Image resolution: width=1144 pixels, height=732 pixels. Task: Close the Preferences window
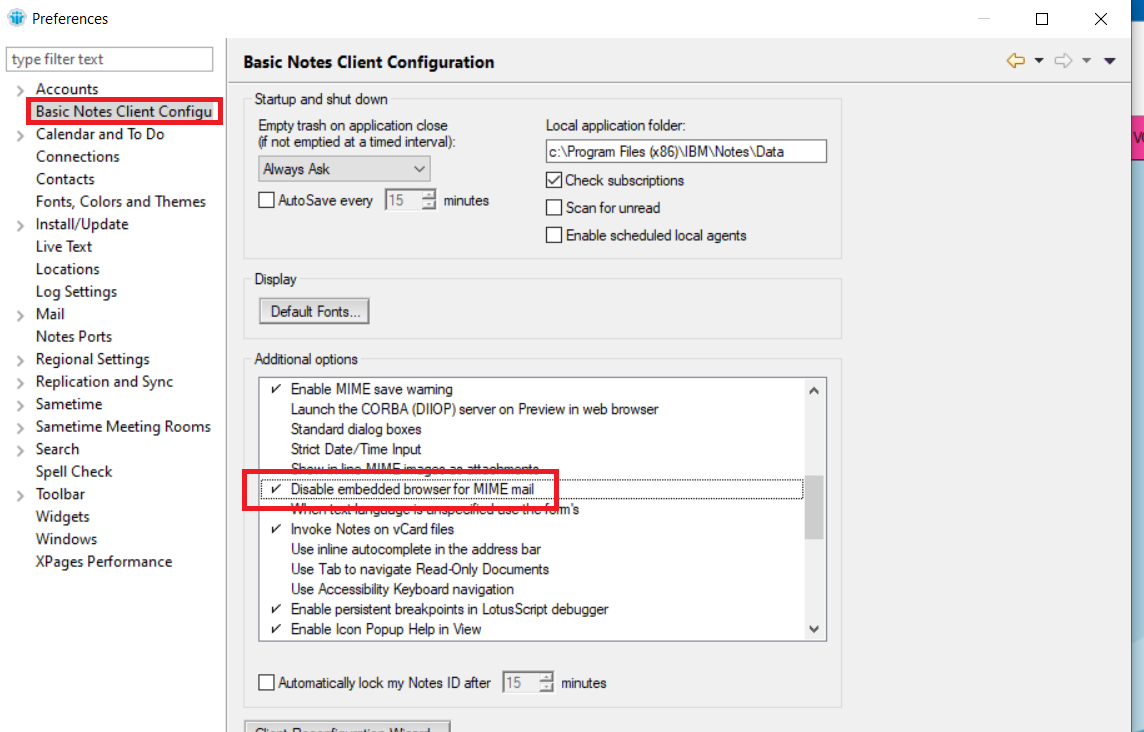tap(1101, 18)
